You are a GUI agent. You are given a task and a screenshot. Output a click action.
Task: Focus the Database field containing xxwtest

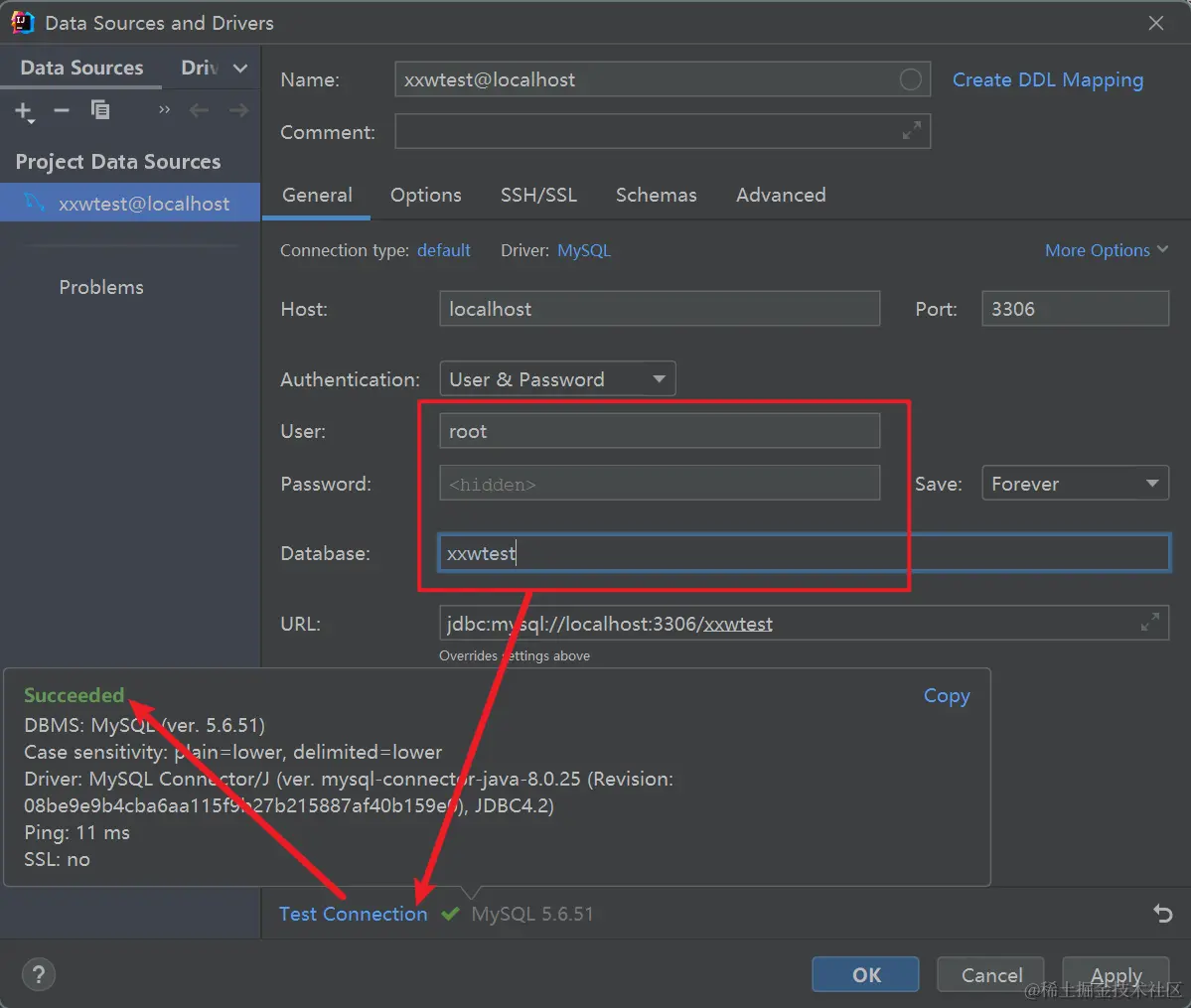[x=804, y=553]
